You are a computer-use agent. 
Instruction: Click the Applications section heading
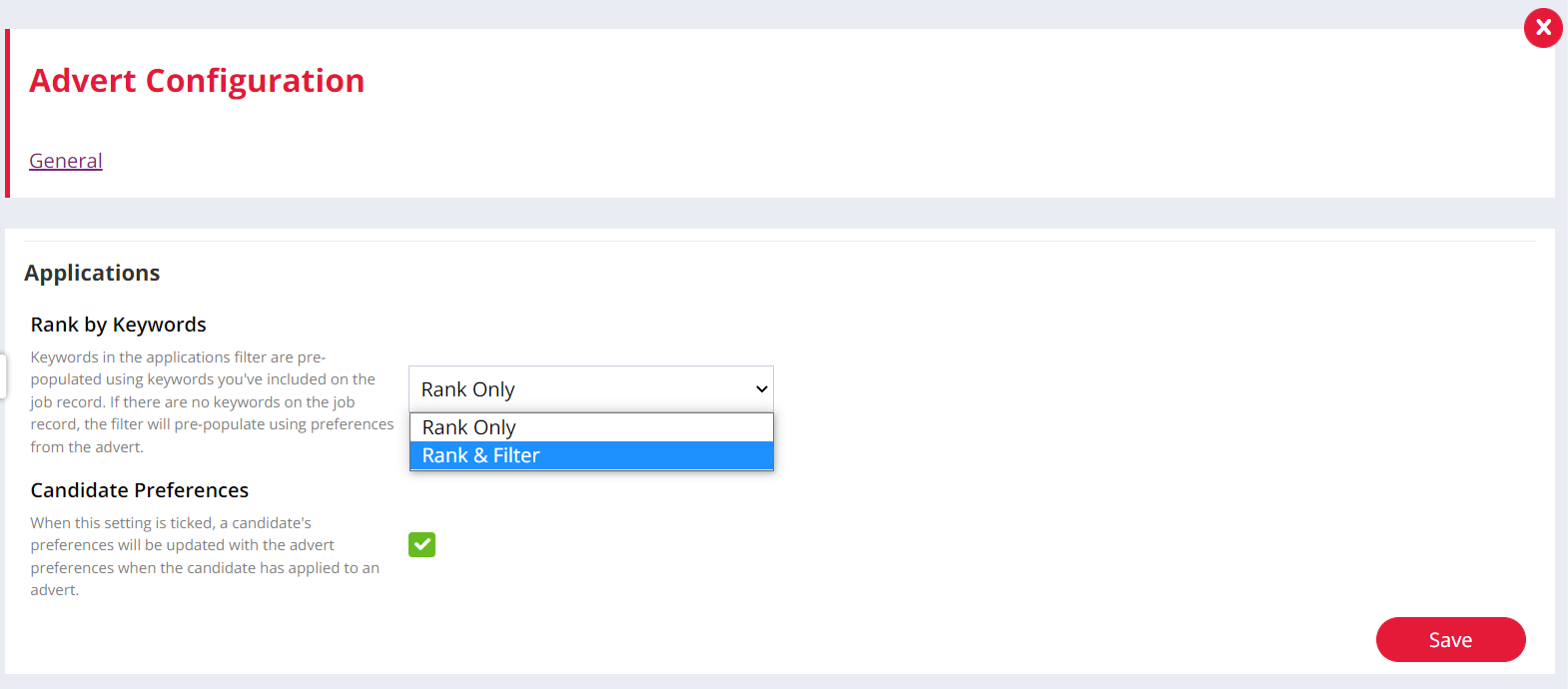92,273
